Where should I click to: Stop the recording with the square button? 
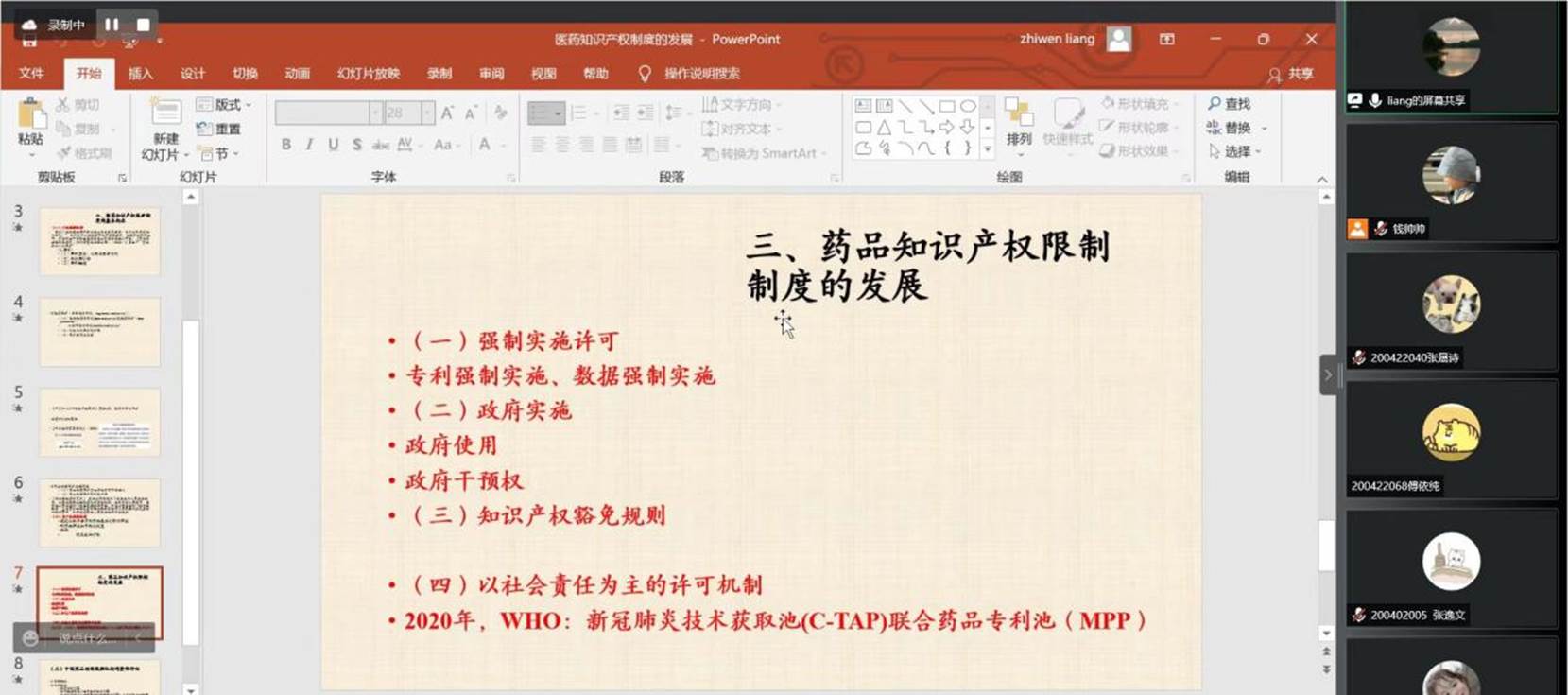click(143, 25)
